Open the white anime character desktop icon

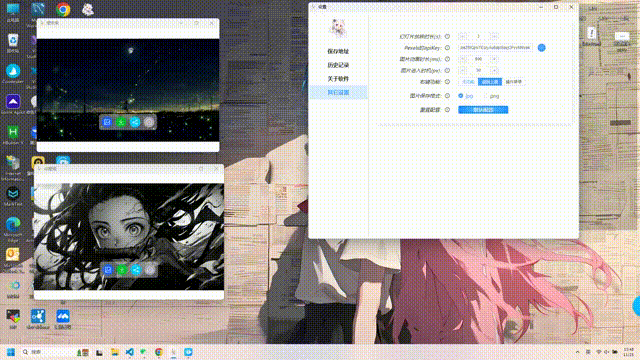pyautogui.click(x=88, y=9)
